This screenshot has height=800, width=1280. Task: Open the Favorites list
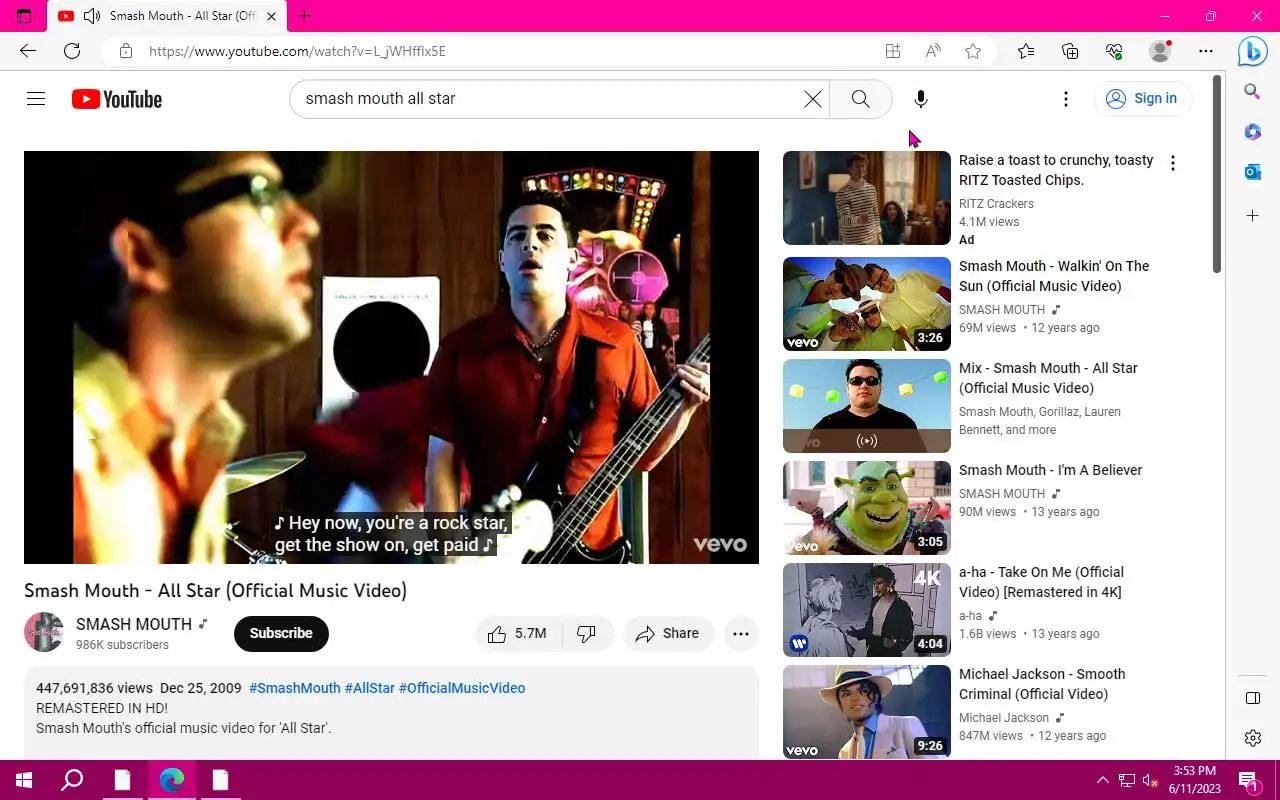click(1026, 51)
